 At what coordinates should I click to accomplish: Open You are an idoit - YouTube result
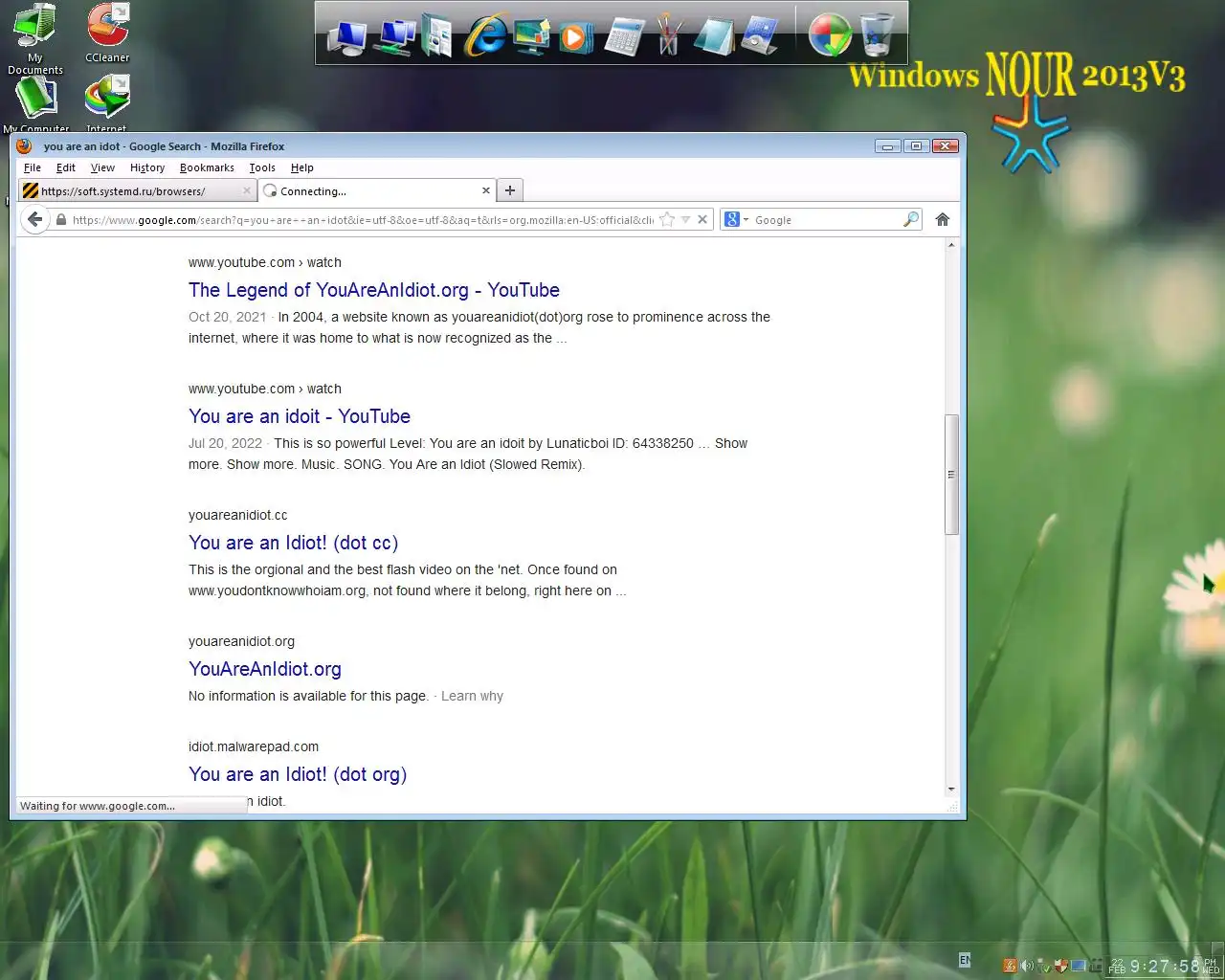300,416
